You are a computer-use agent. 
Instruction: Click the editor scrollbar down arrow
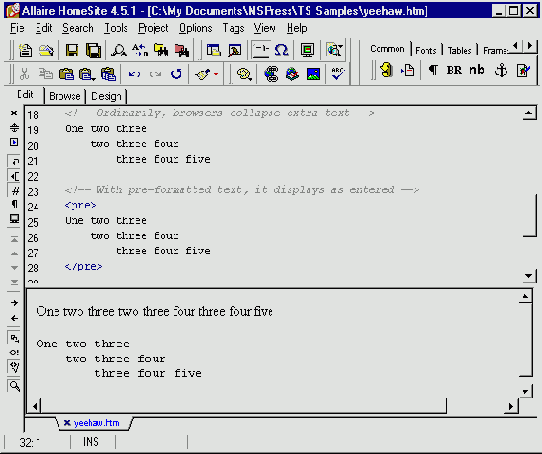(x=529, y=276)
